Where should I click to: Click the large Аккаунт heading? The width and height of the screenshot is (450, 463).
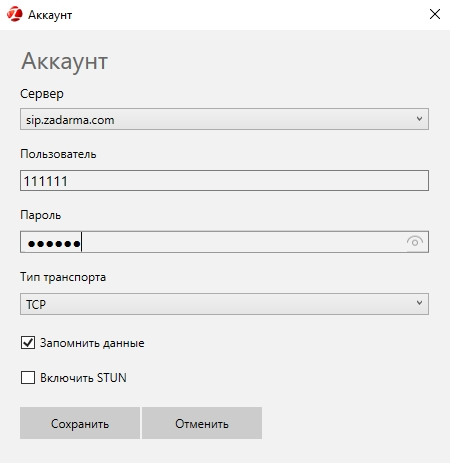[x=65, y=62]
